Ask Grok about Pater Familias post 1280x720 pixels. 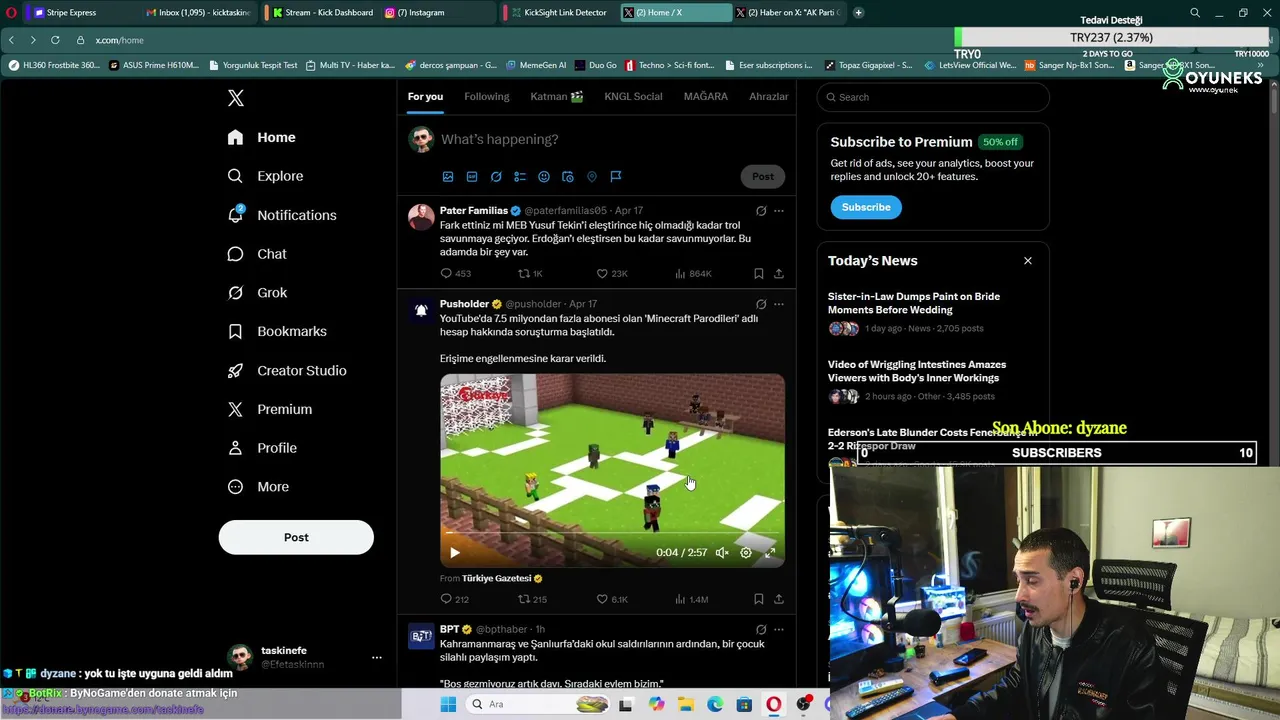pos(761,211)
